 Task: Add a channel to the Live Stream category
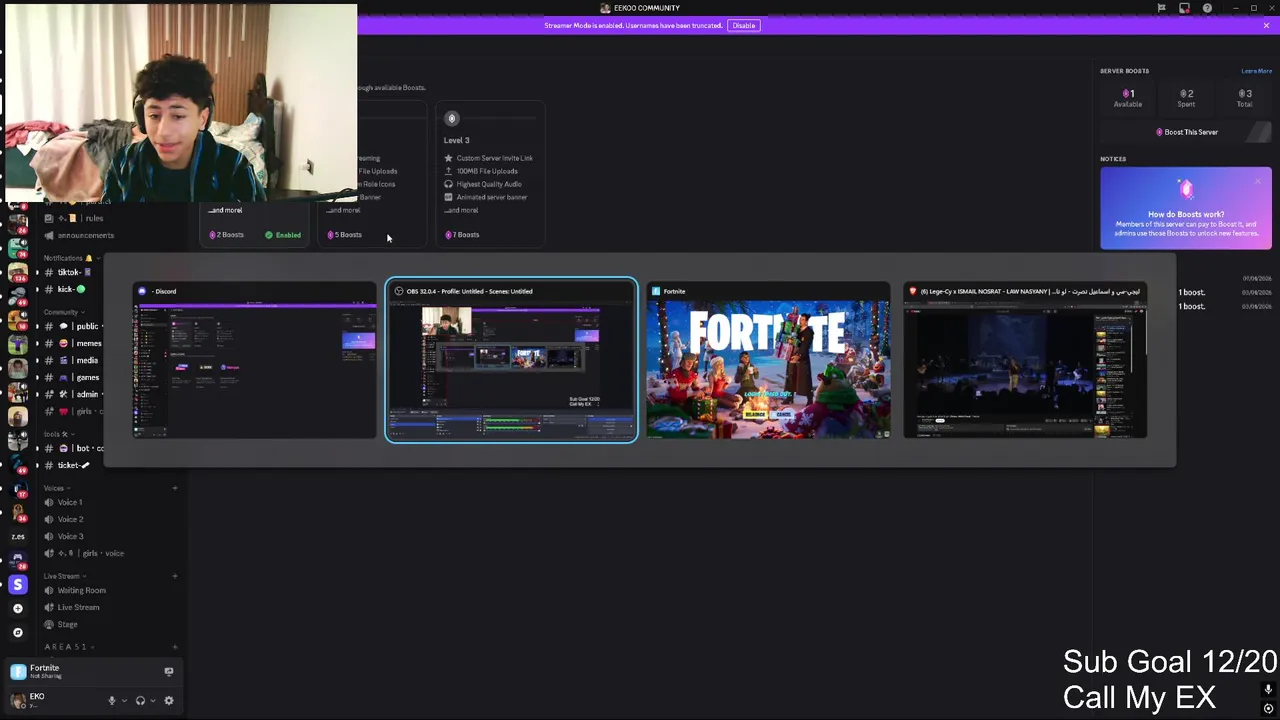pyautogui.click(x=175, y=576)
